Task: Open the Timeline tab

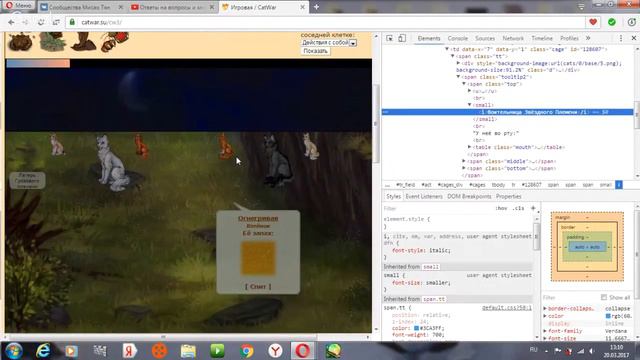Action: (542, 38)
